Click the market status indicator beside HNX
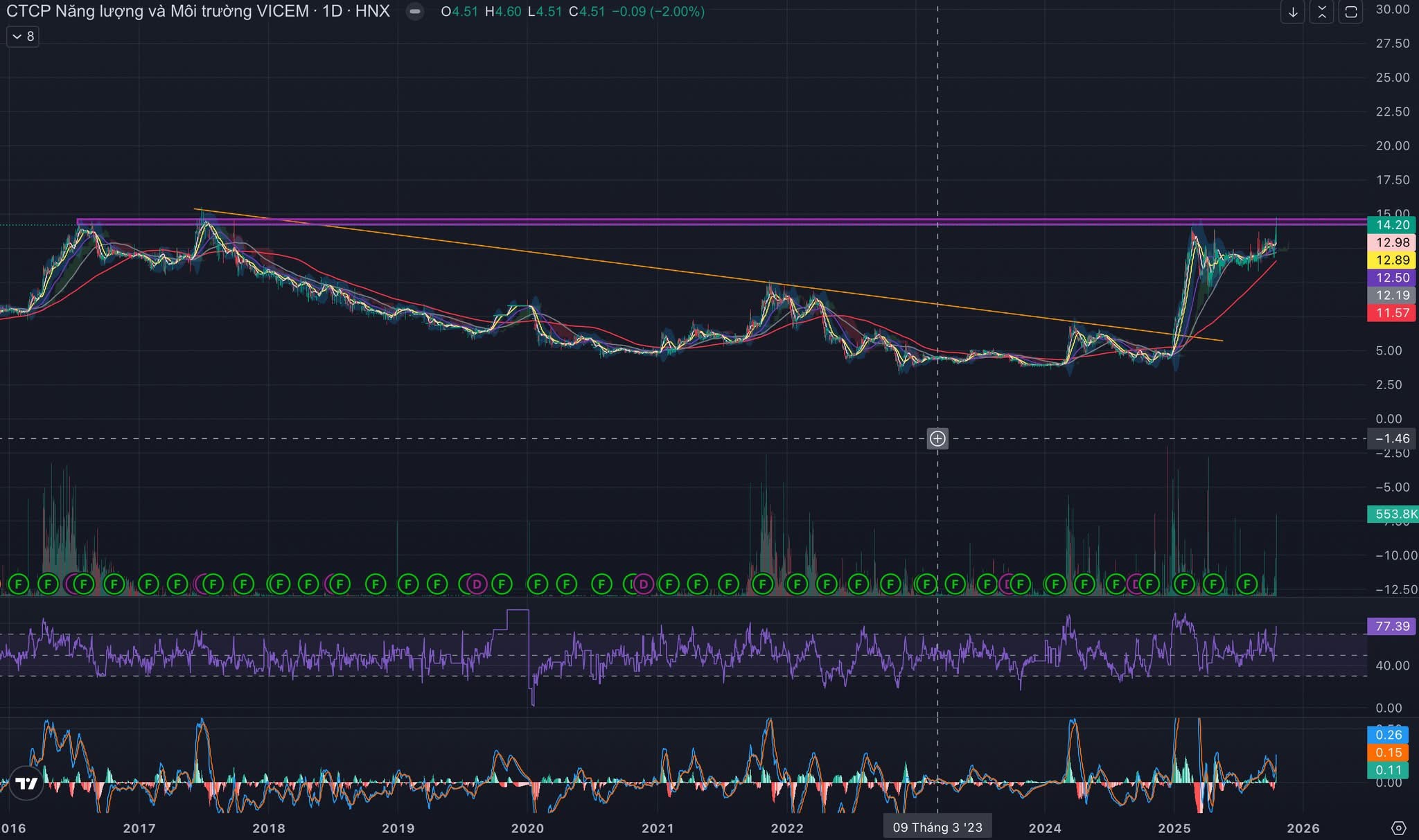 pos(414,12)
